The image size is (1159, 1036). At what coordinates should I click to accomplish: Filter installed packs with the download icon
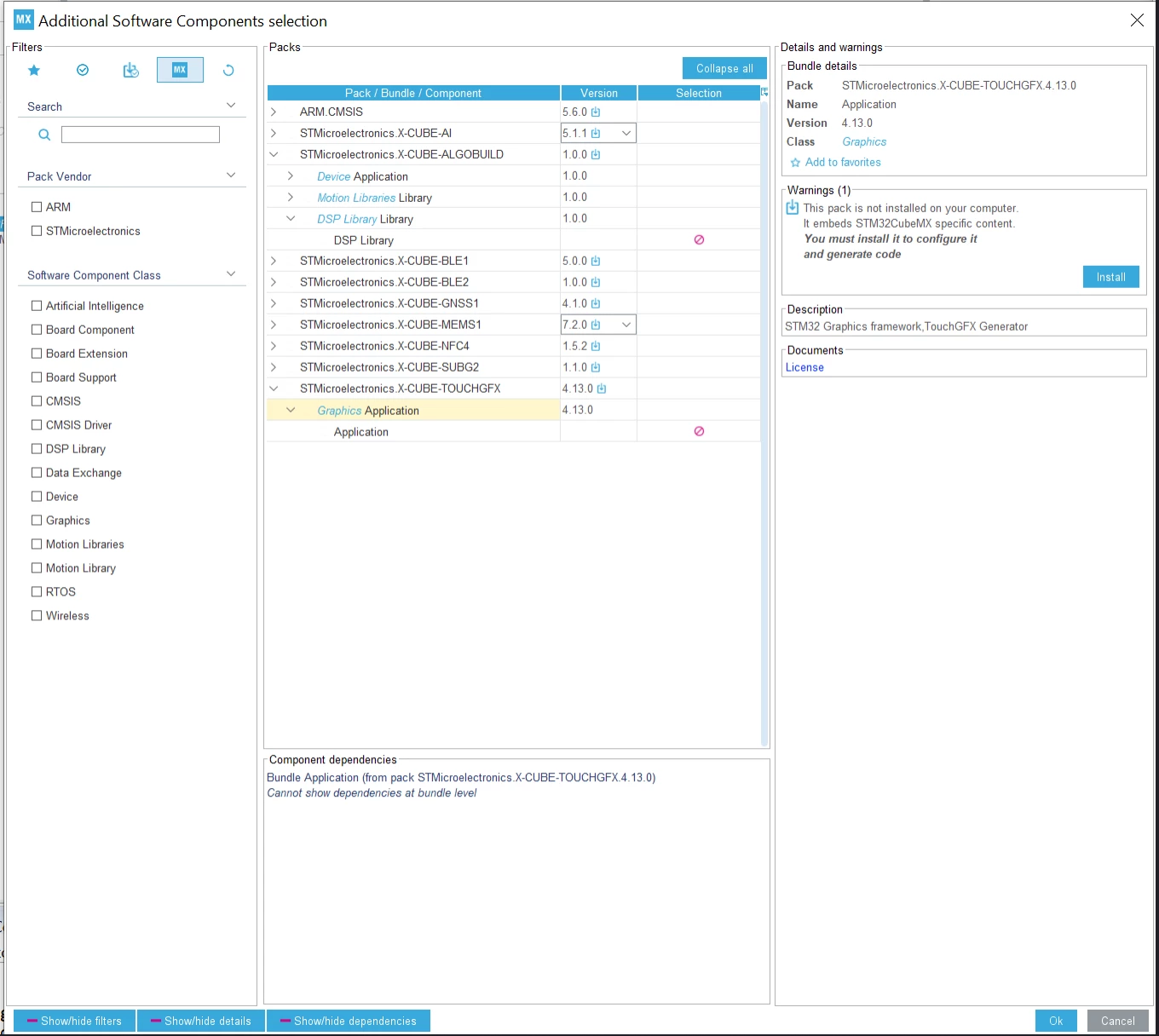130,71
